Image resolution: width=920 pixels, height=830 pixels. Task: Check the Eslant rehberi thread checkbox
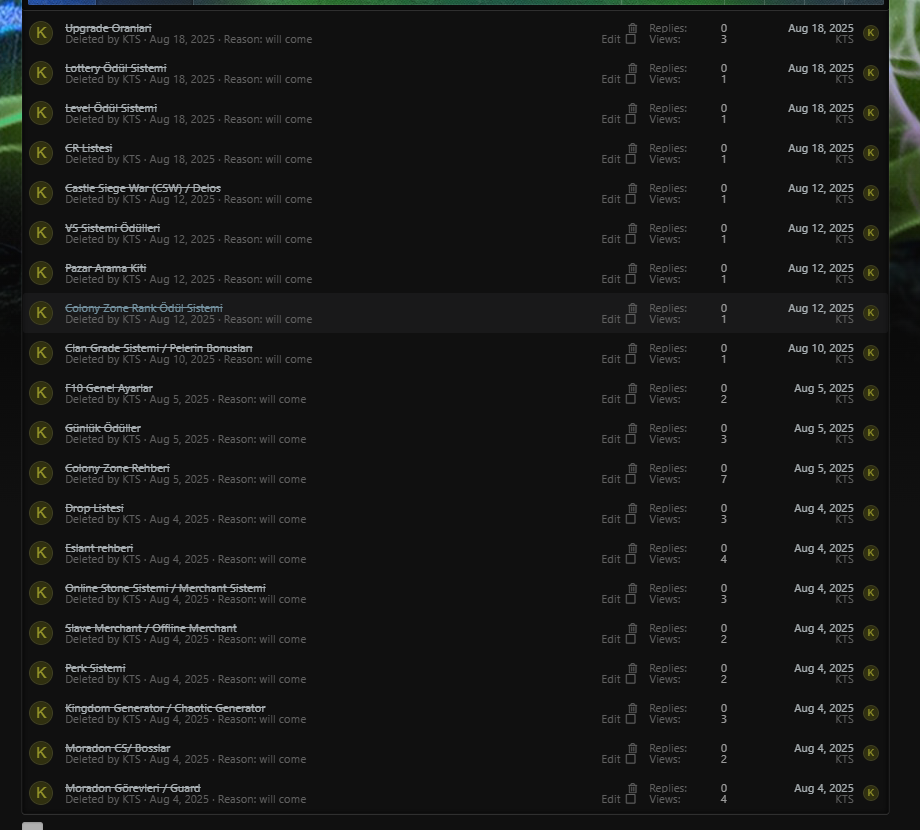click(631, 559)
